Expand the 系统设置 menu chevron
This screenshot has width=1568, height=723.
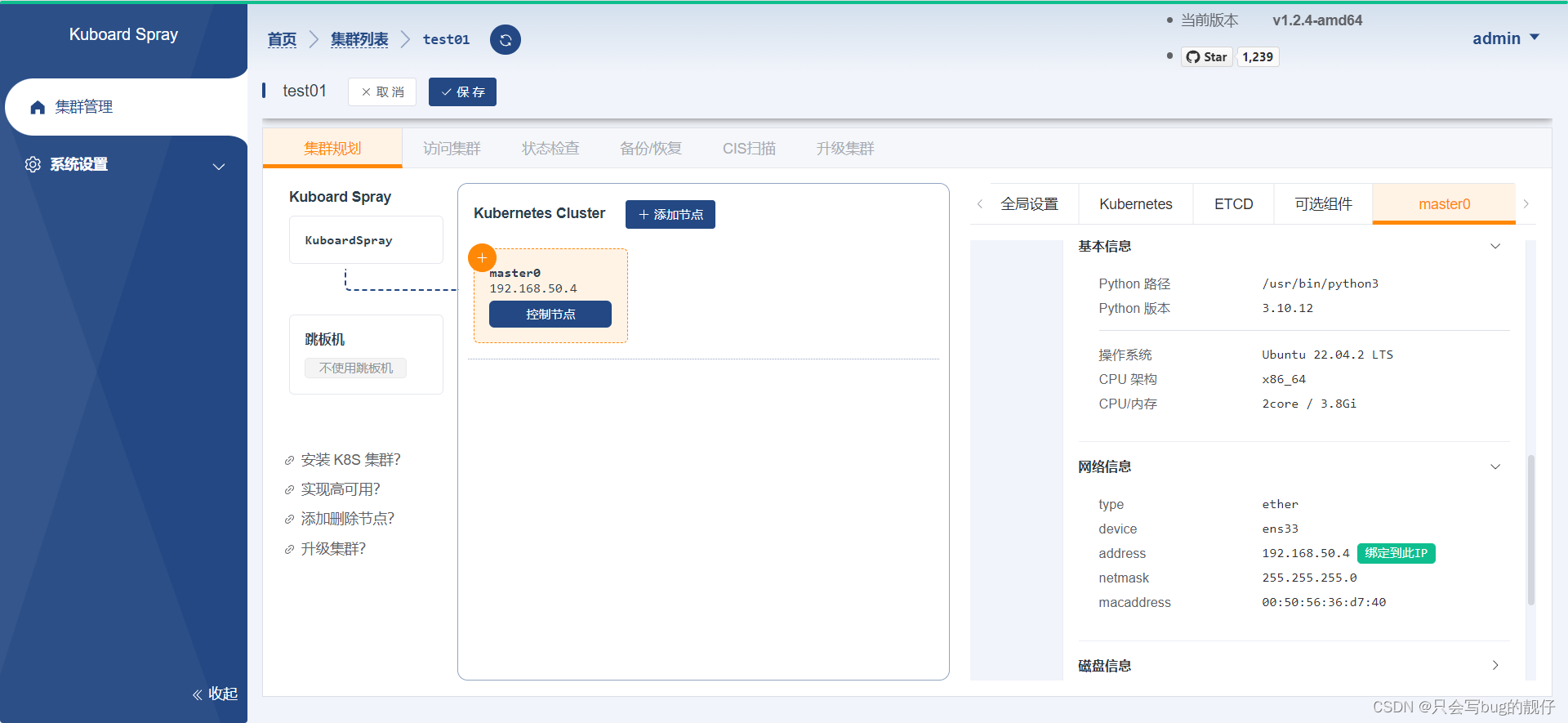(x=219, y=166)
